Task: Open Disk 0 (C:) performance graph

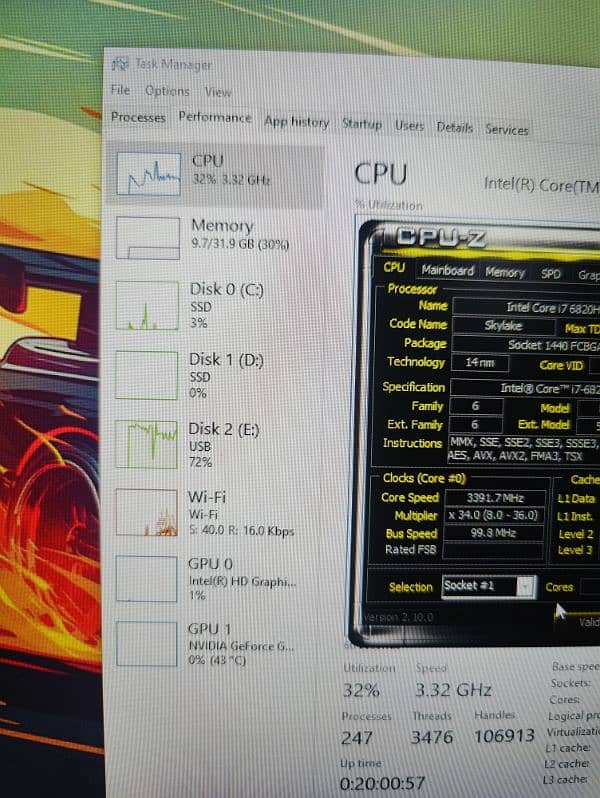Action: (x=146, y=305)
